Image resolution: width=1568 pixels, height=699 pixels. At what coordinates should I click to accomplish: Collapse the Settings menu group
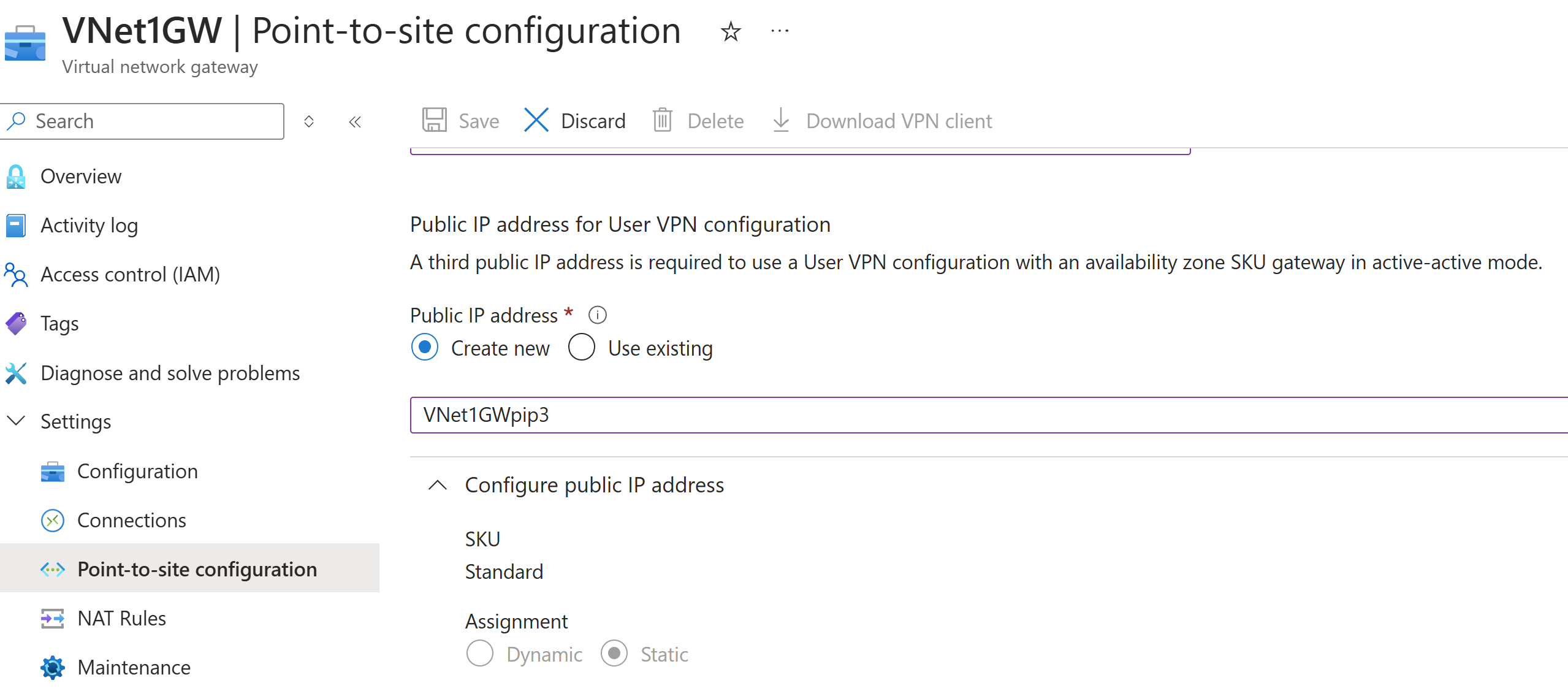pyautogui.click(x=15, y=421)
